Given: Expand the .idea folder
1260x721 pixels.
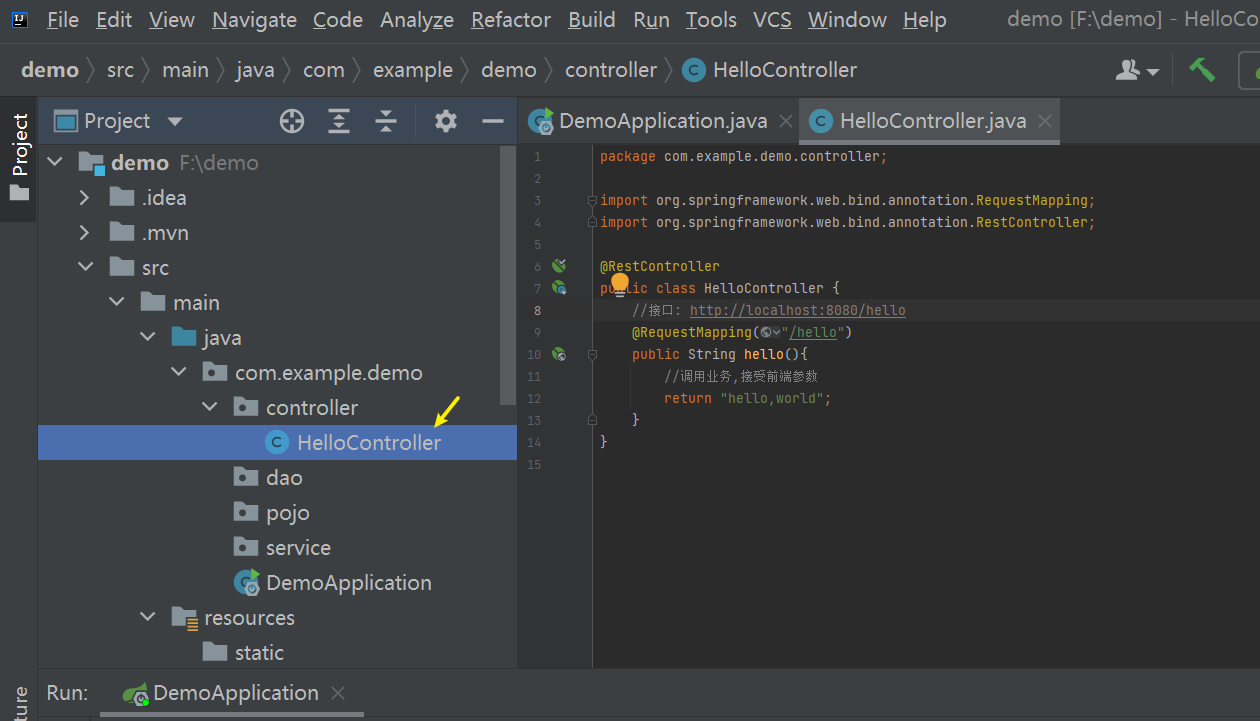Looking at the screenshot, I should pyautogui.click(x=85, y=197).
